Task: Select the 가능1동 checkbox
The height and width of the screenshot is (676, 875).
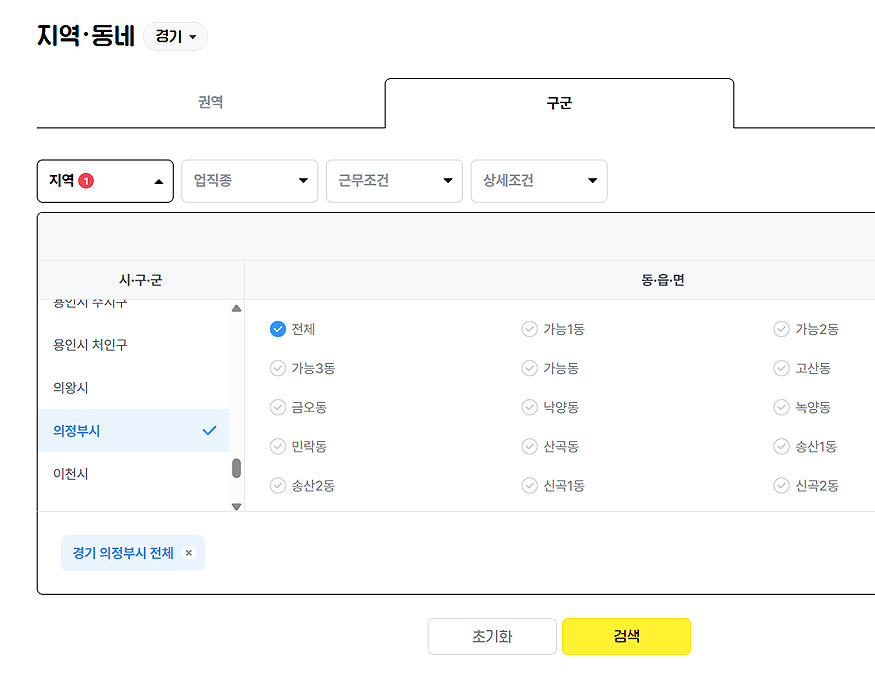Action: point(530,329)
